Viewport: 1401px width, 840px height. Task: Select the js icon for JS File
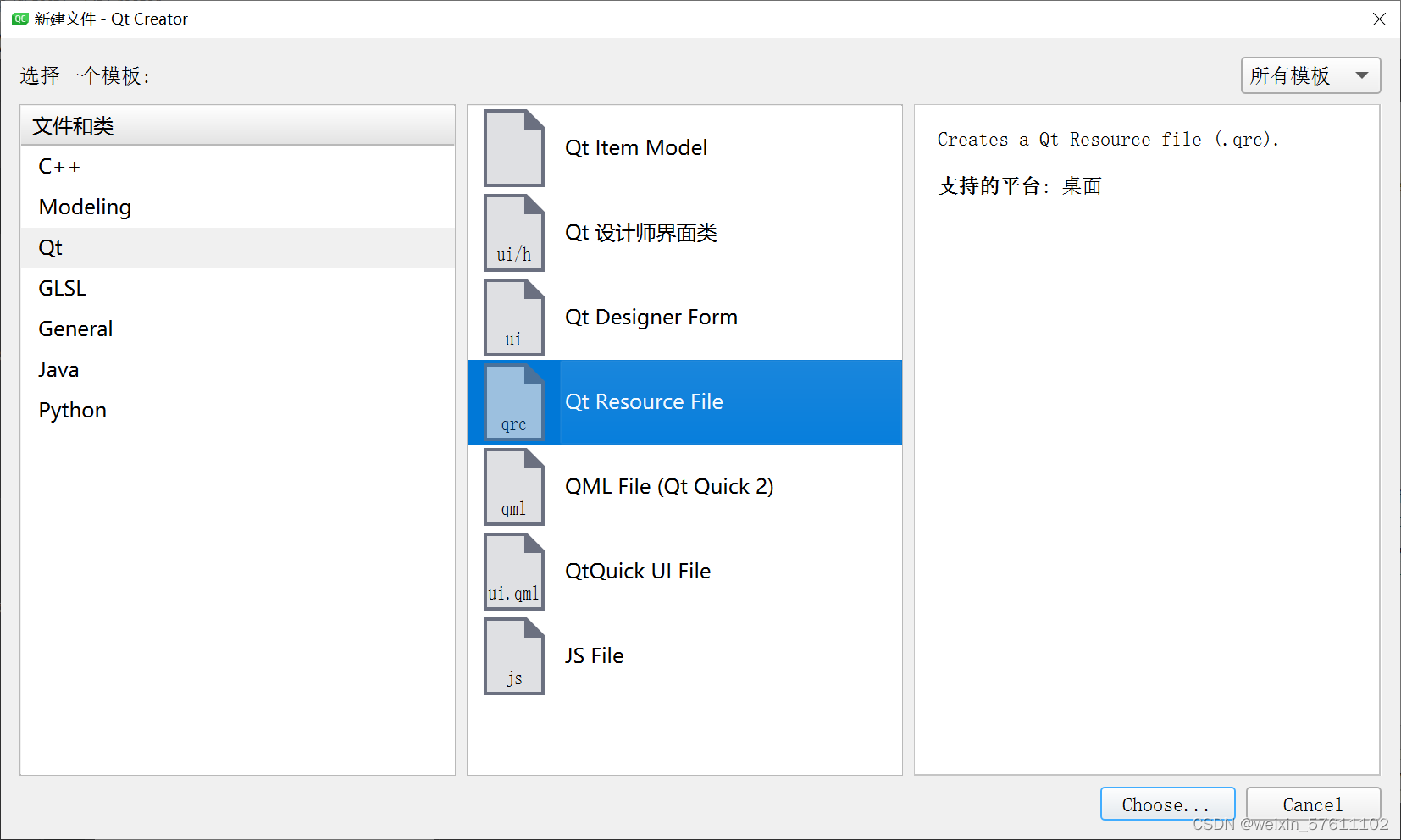pos(513,655)
